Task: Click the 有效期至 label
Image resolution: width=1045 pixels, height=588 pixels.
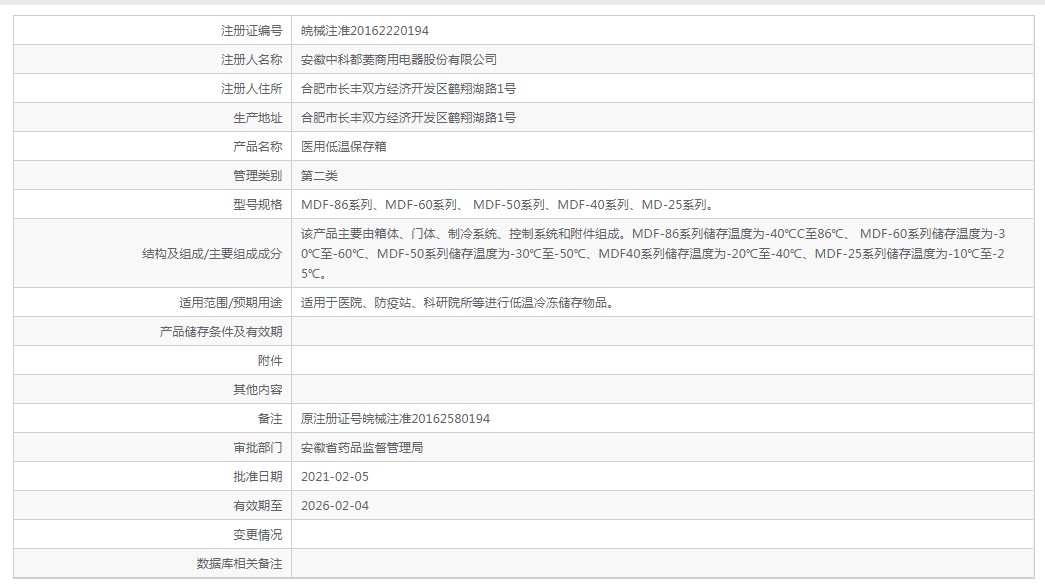Action: pos(257,506)
